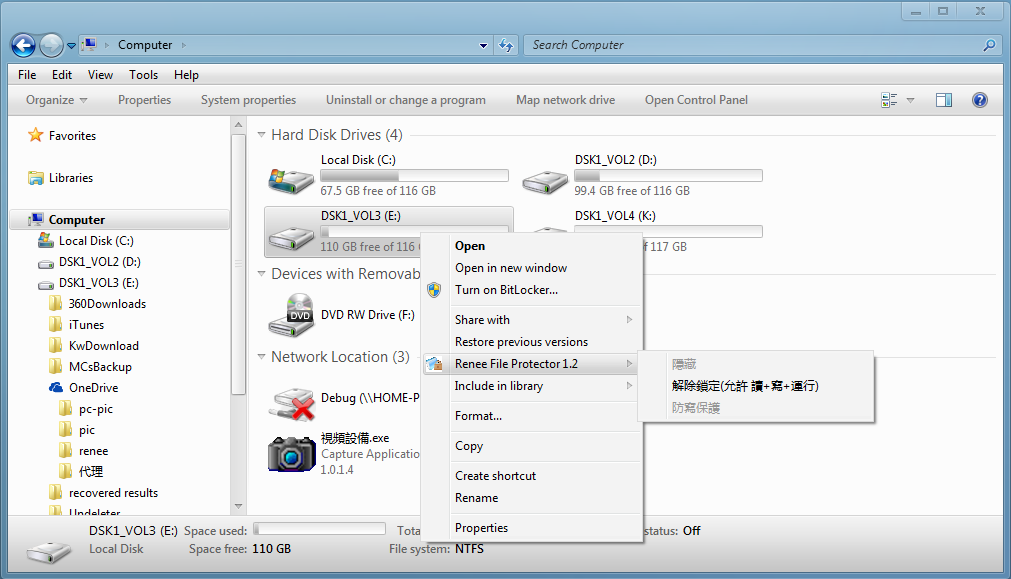Click the OneDrive cloud icon in tree
The image size is (1011, 579).
tap(56, 388)
